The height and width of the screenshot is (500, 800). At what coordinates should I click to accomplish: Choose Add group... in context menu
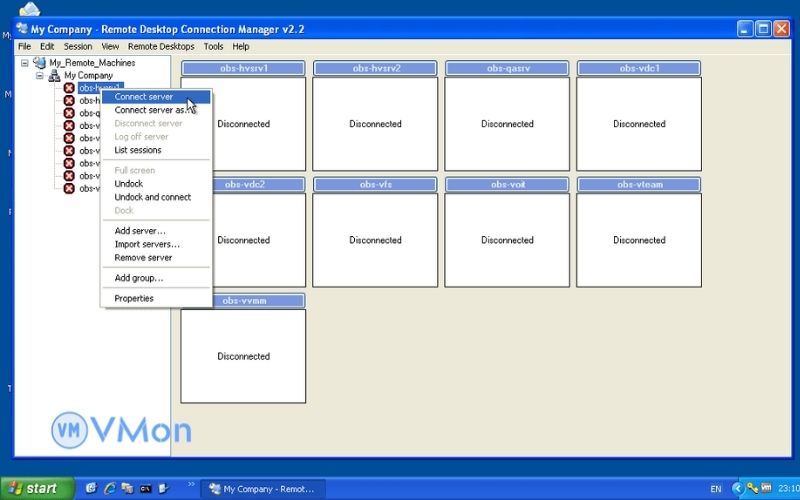pos(156,278)
